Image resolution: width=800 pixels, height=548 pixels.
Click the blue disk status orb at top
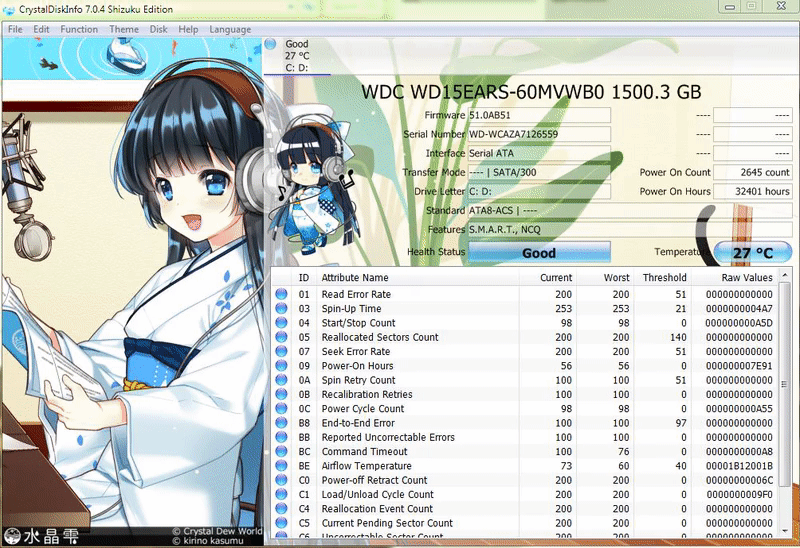pos(270,44)
